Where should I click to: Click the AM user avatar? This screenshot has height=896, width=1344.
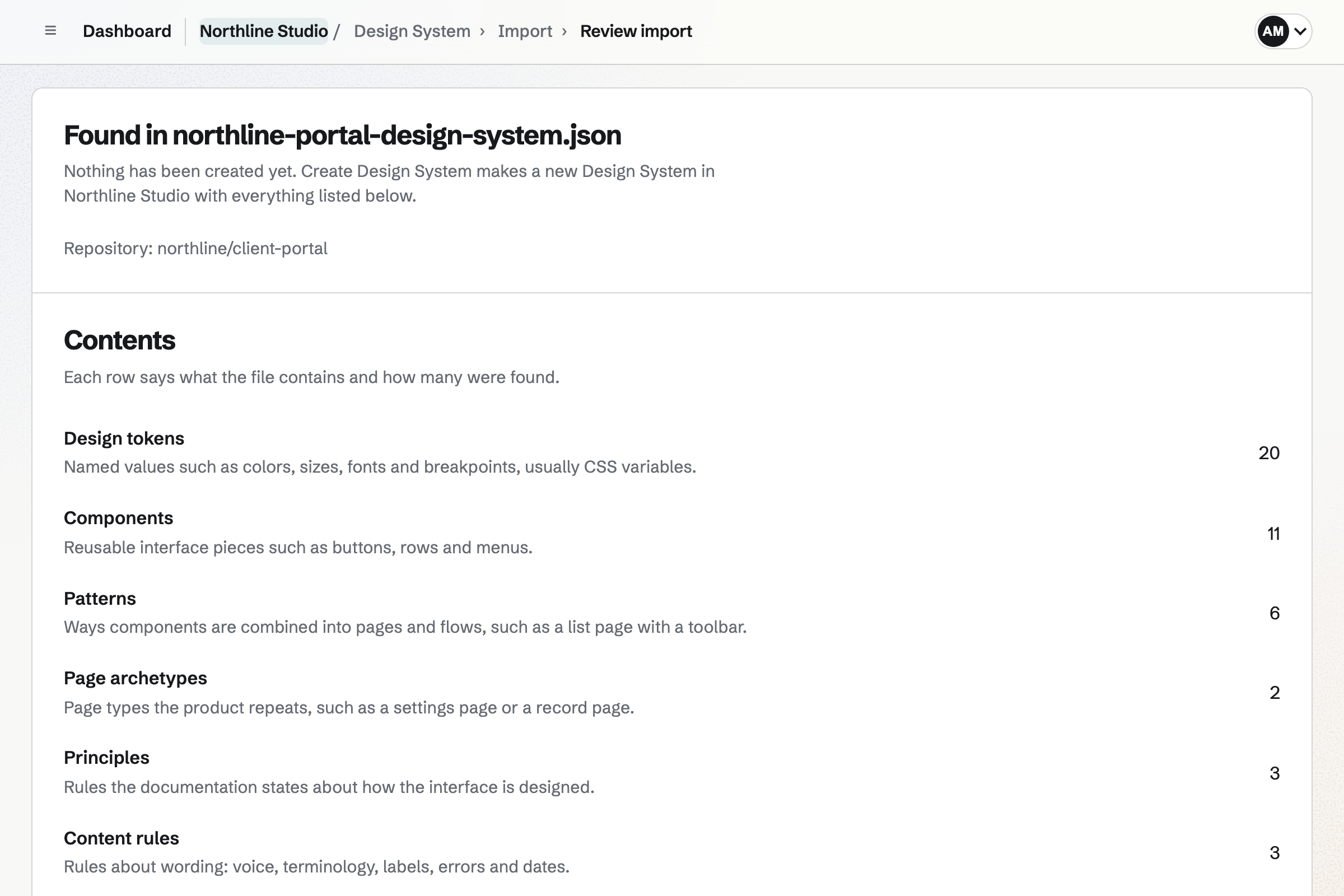(1272, 31)
